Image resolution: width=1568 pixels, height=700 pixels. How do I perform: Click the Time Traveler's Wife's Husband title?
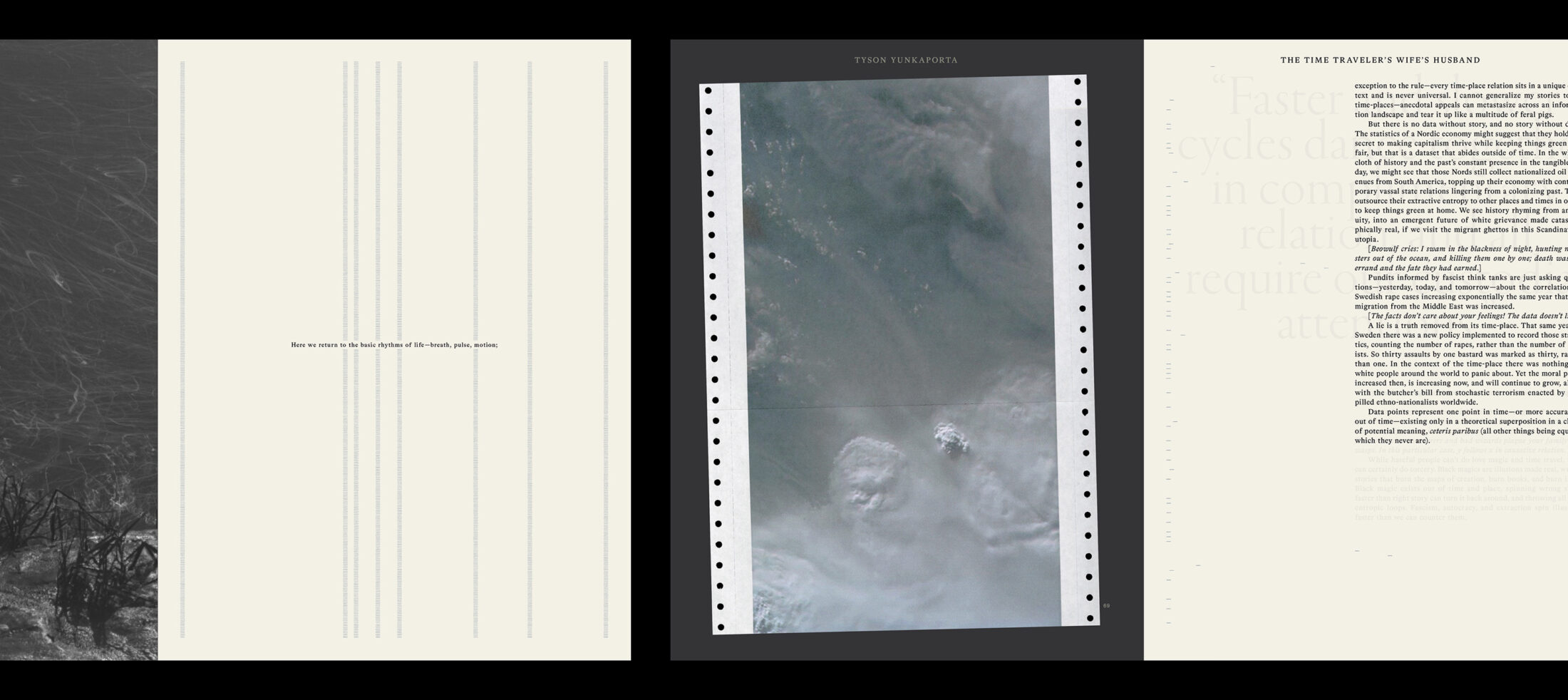click(x=1380, y=61)
